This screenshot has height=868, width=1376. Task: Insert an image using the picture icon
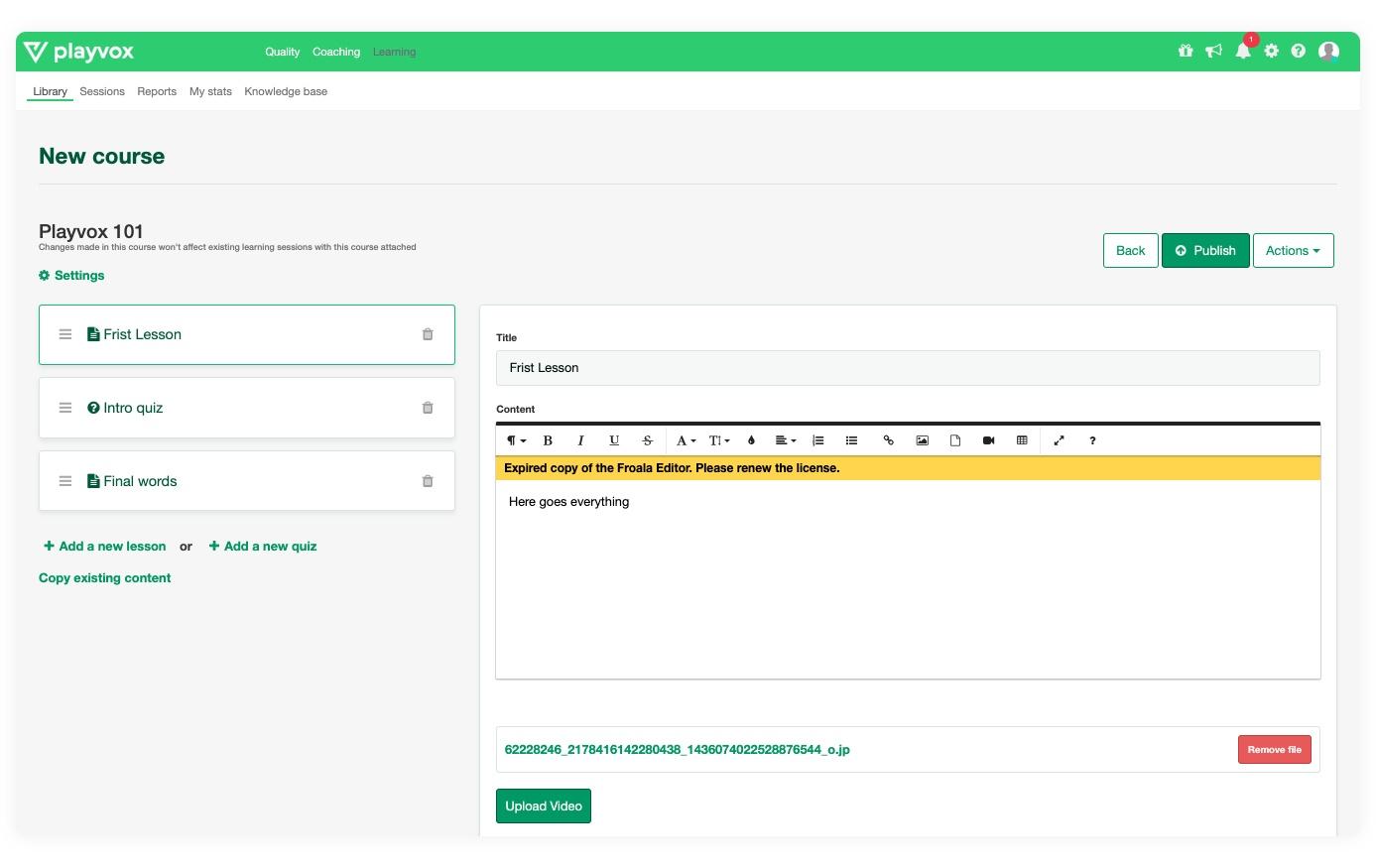[x=922, y=440]
